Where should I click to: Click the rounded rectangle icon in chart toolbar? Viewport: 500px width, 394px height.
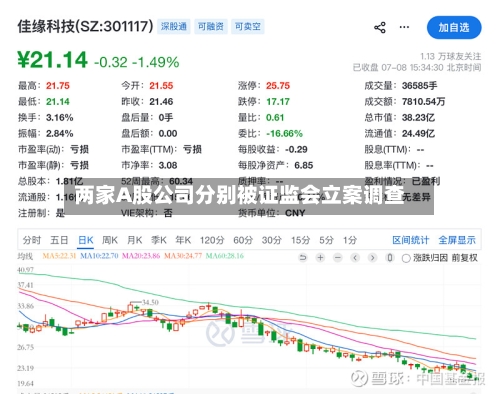point(390,258)
